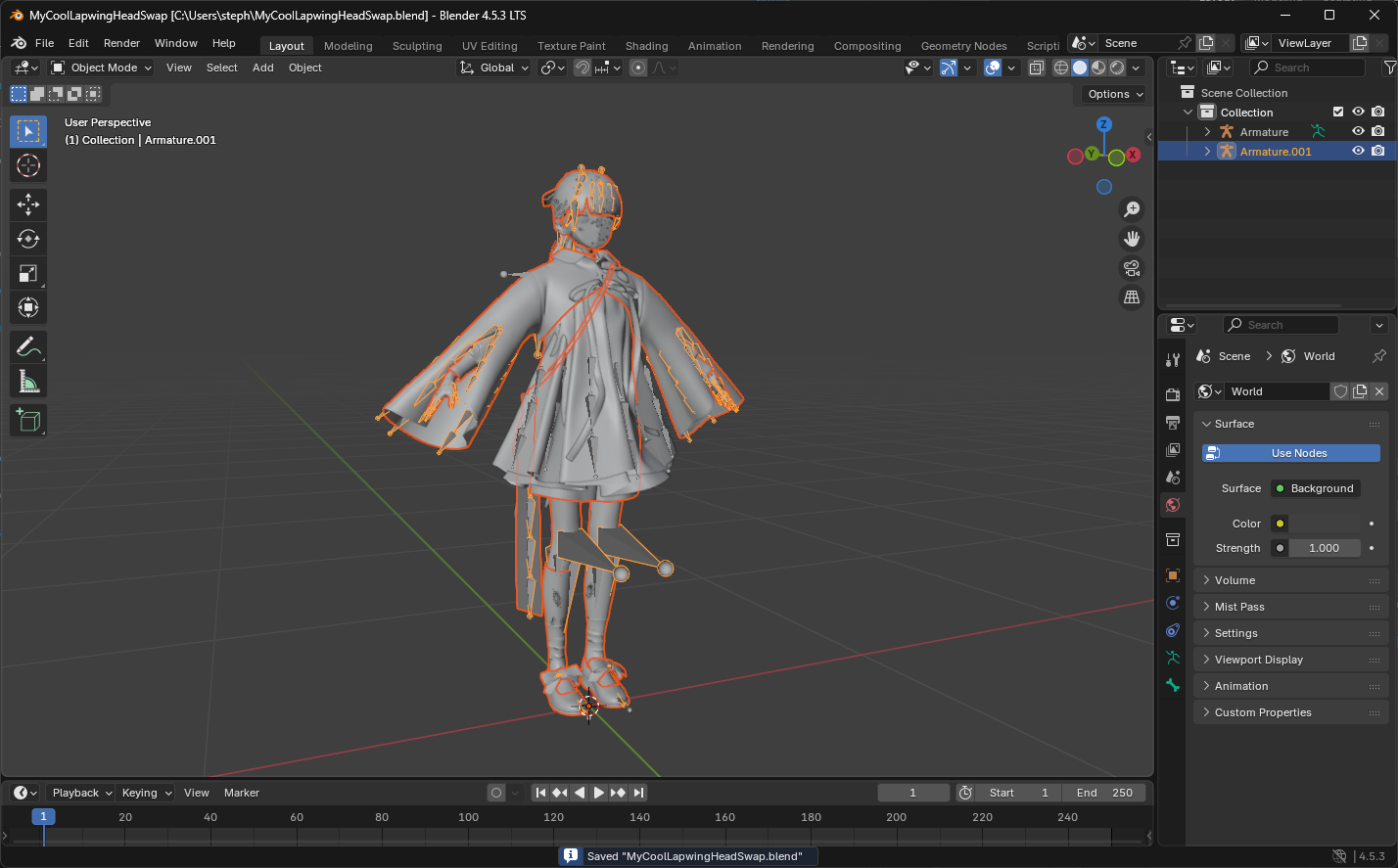Screen dimensions: 1398x868
Task: Click the Use Nodes button
Action: 1290,452
